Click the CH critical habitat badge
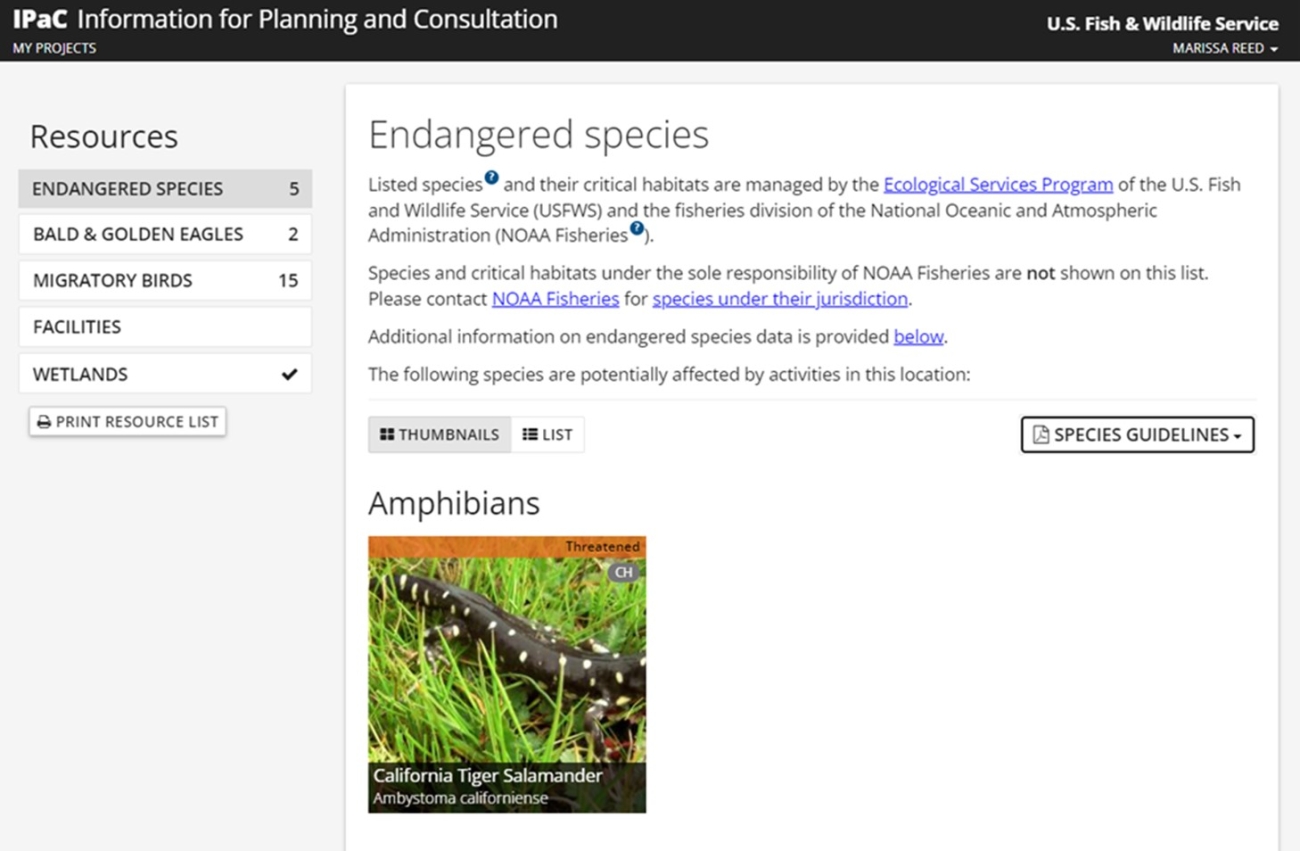 624,572
